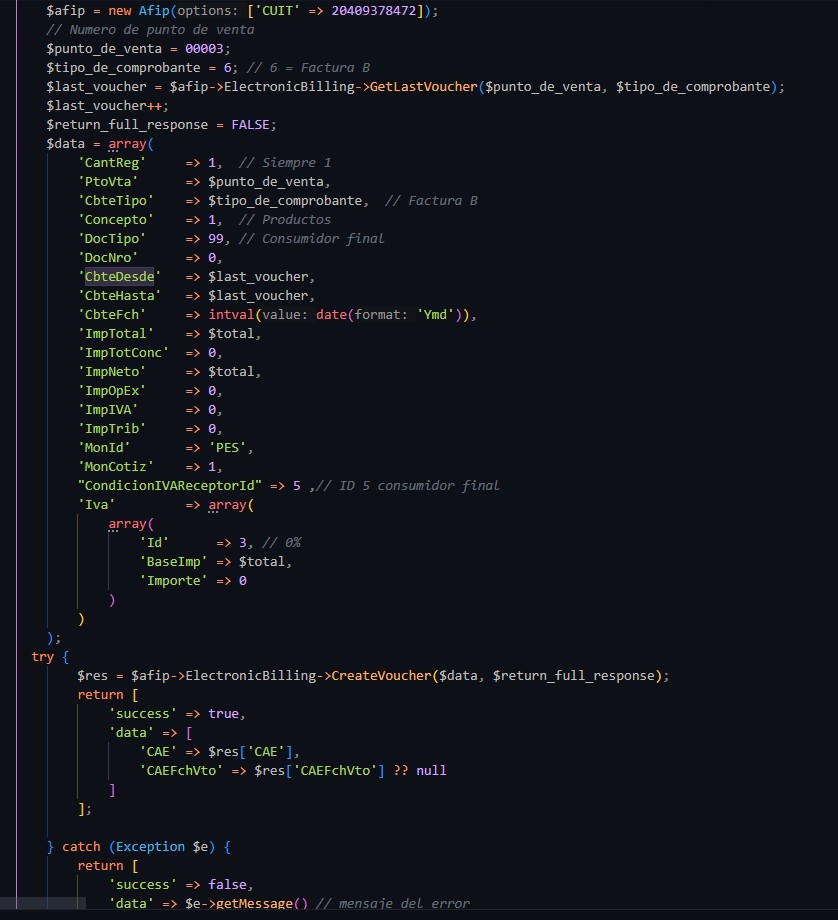Click the 'ImpTotConc' array key
Screen dimensions: 838x920
coord(124,353)
